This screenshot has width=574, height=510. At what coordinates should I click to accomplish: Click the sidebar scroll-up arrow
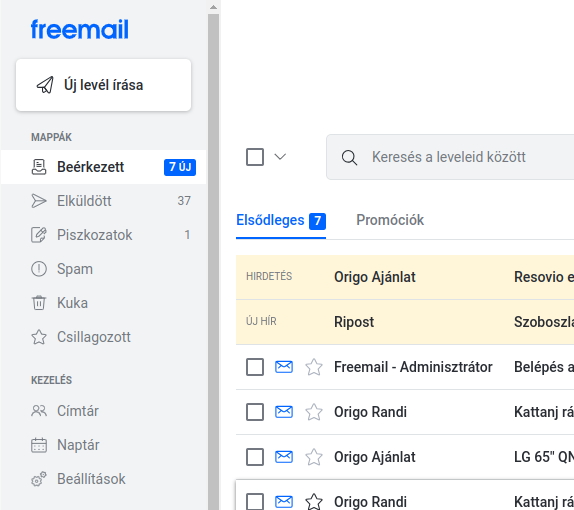pyautogui.click(x=213, y=7)
